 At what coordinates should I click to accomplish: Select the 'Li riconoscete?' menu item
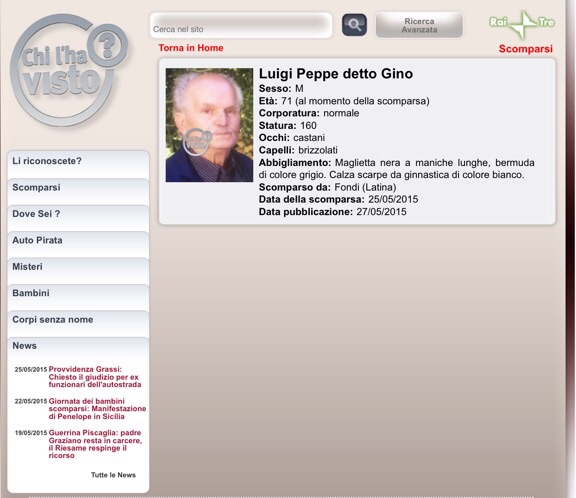pyautogui.click(x=78, y=165)
